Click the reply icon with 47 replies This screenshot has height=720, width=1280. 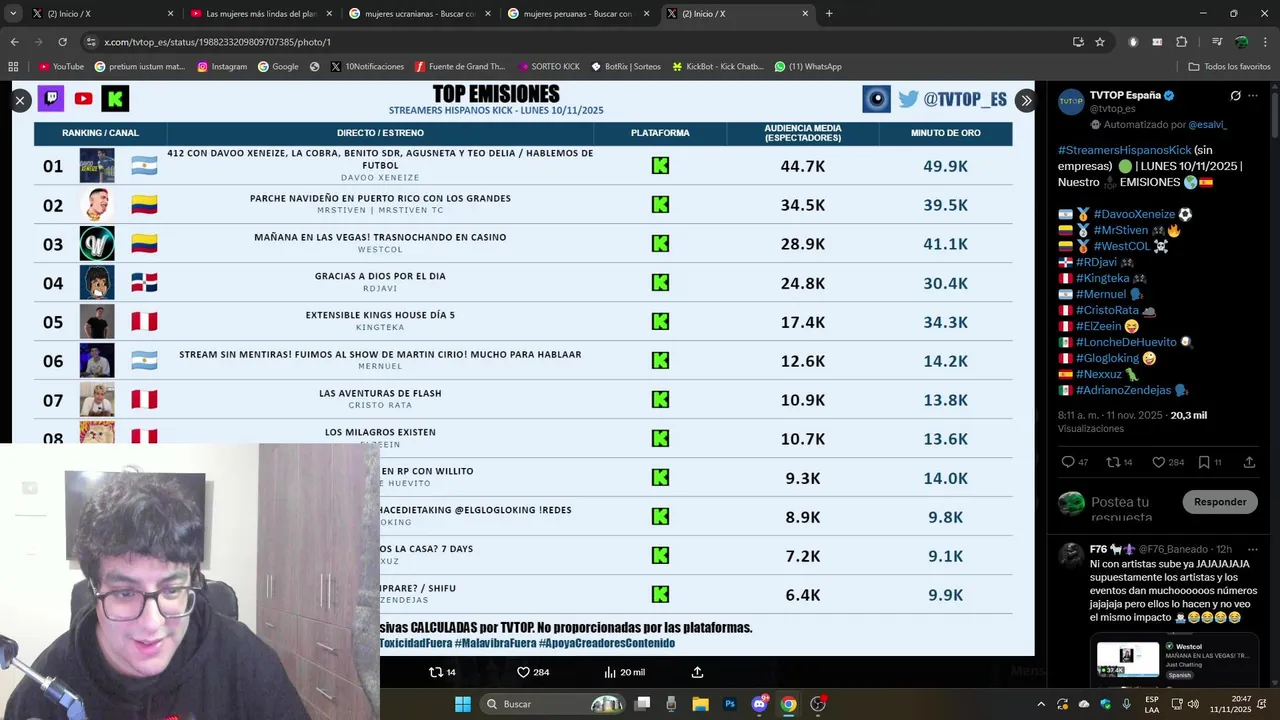coord(1068,462)
